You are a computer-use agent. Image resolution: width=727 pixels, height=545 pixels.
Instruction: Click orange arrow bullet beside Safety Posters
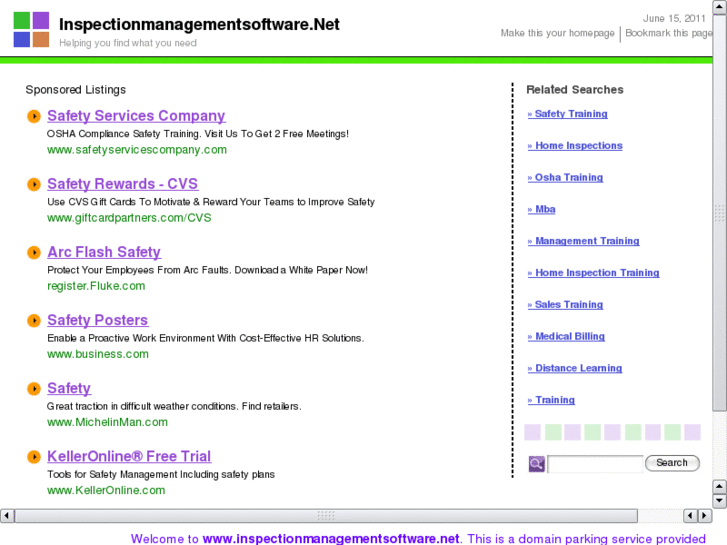34,321
